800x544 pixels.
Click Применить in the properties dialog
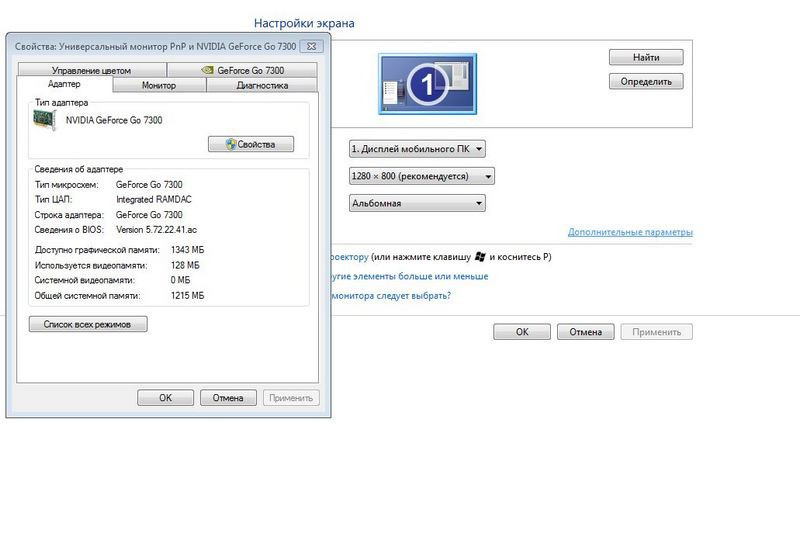tap(291, 398)
